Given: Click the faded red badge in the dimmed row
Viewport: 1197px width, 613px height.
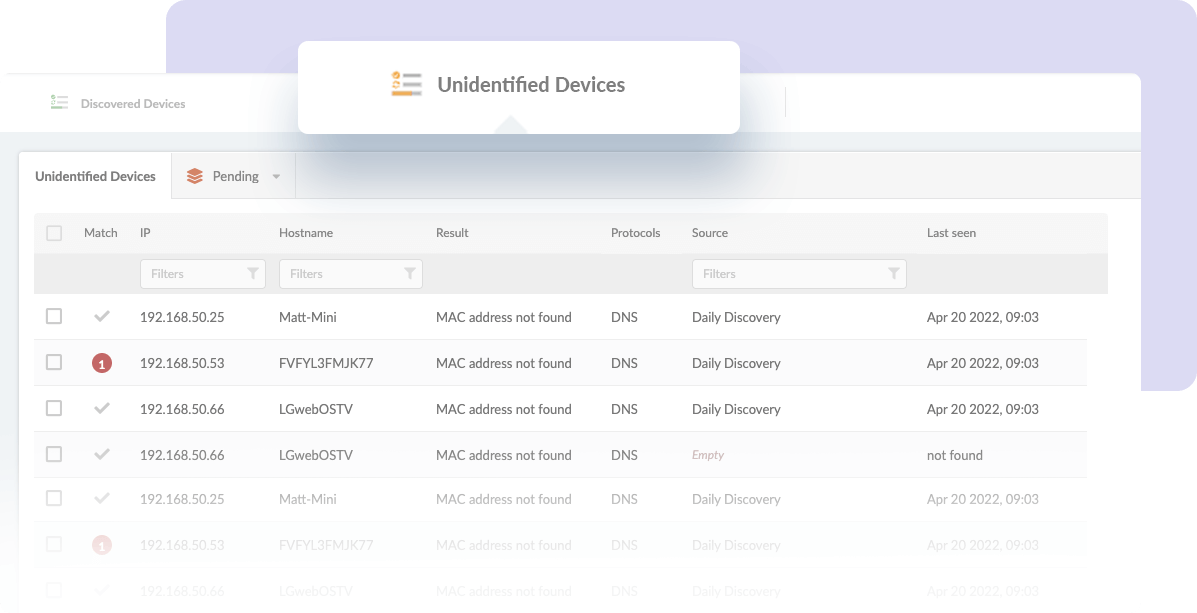Looking at the screenshot, I should [x=101, y=544].
